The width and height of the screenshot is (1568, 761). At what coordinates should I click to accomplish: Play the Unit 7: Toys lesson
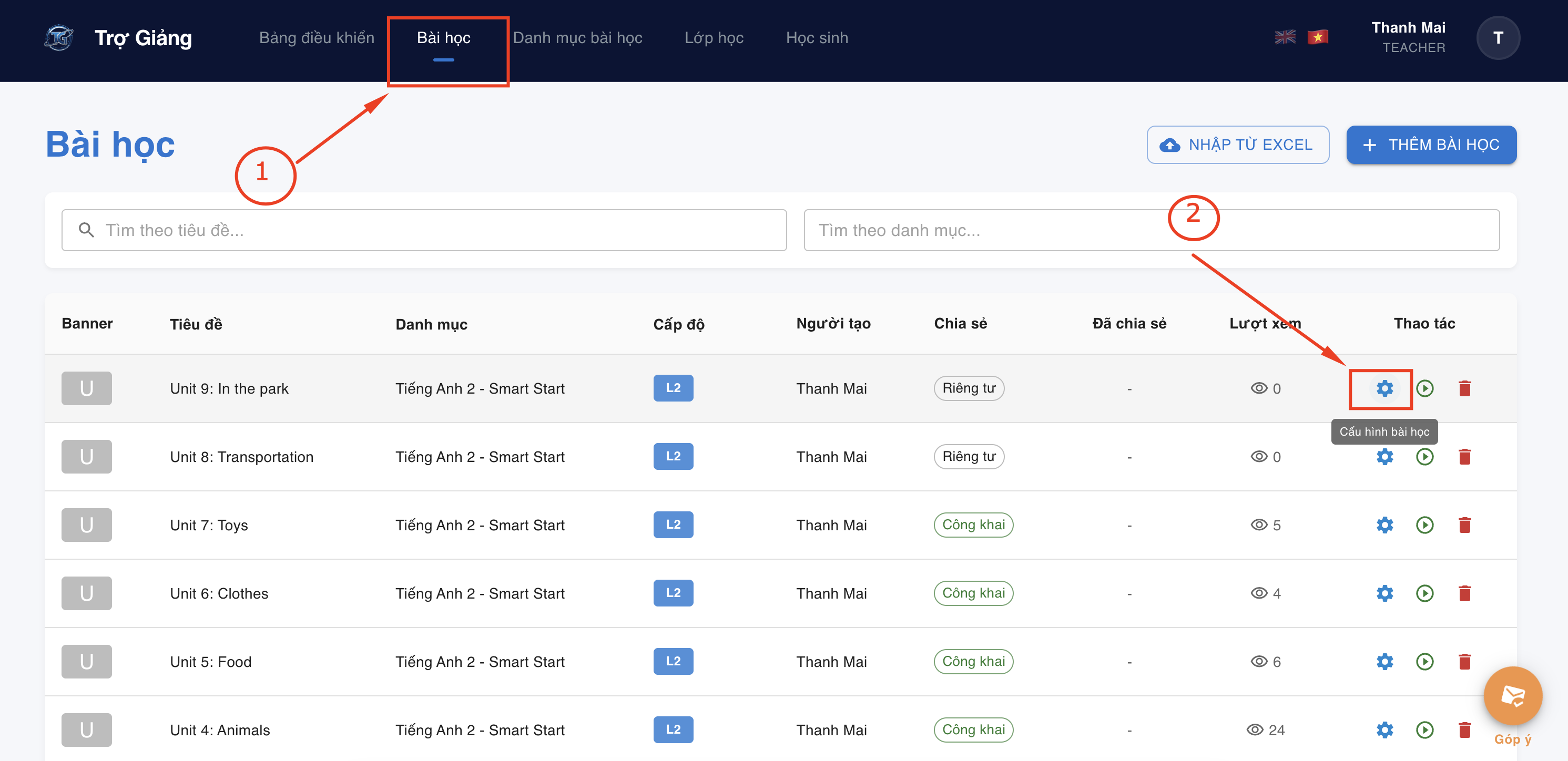click(1424, 525)
